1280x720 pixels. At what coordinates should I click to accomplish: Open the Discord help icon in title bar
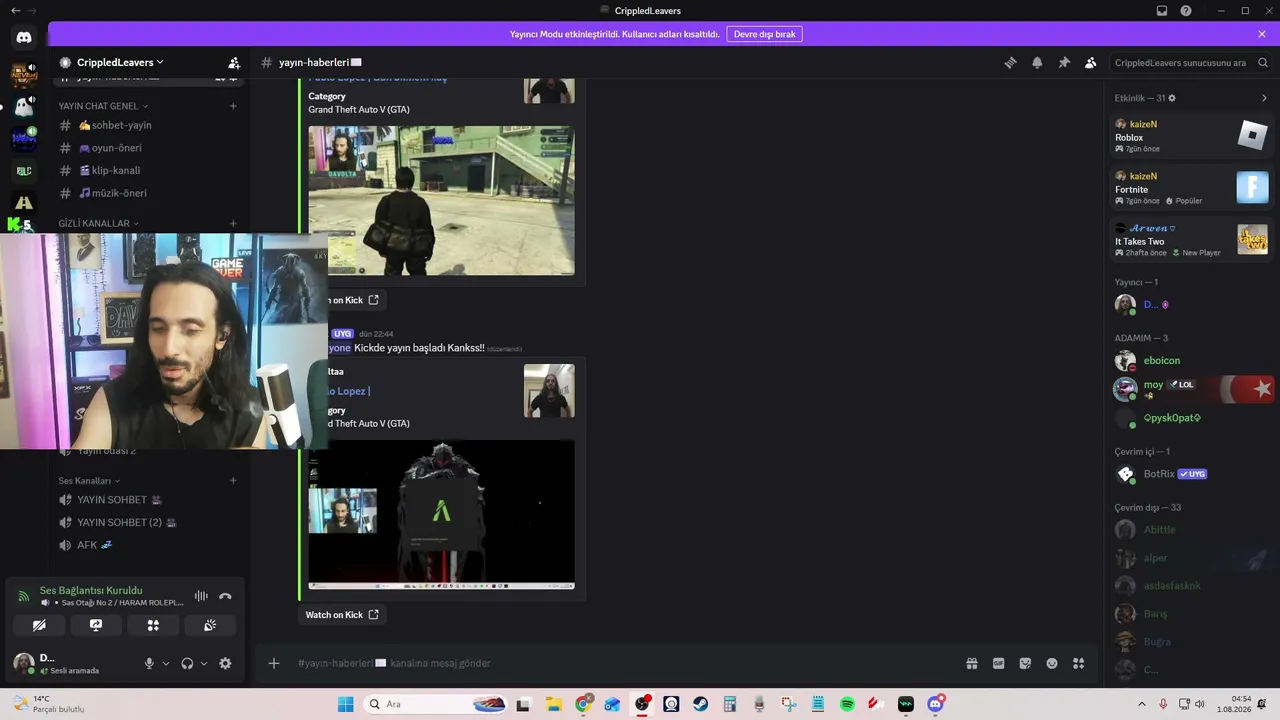[x=1186, y=11]
